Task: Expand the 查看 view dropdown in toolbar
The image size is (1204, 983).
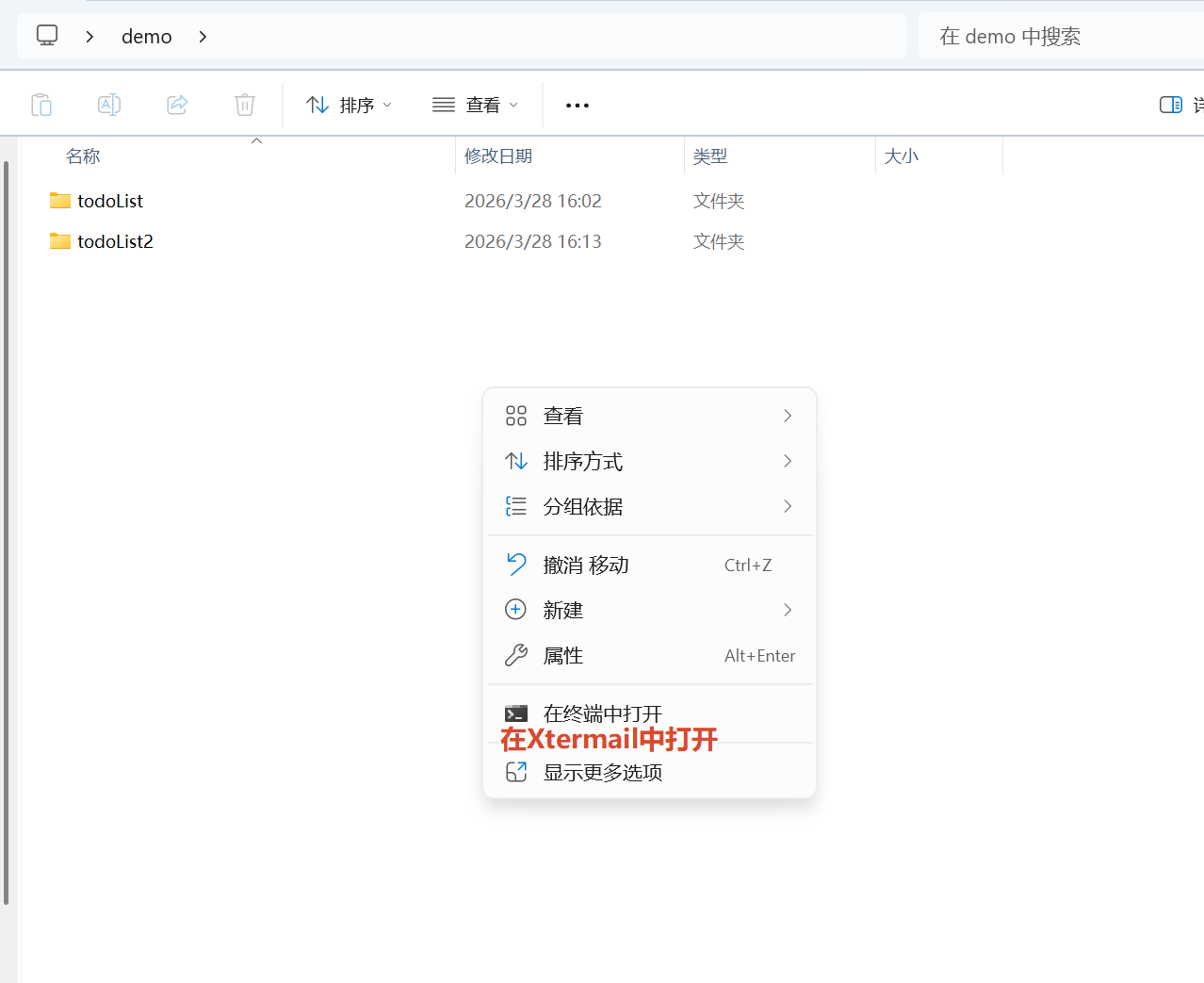Action: (474, 105)
